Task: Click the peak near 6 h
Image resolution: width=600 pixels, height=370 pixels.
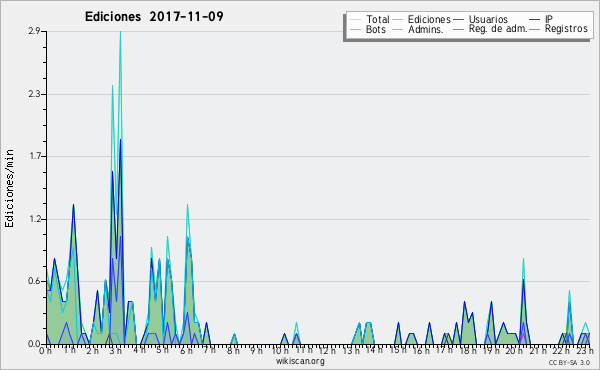Action: (x=188, y=205)
